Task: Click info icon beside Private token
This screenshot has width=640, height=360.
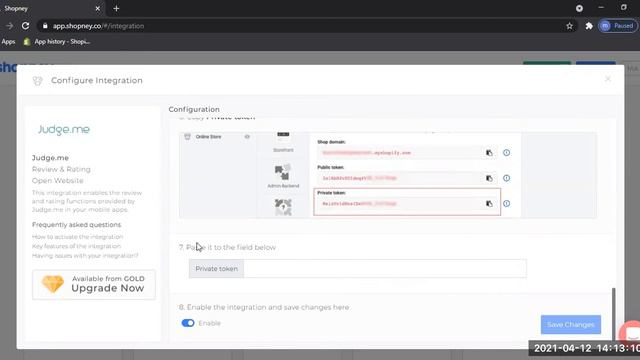Action: (x=507, y=203)
